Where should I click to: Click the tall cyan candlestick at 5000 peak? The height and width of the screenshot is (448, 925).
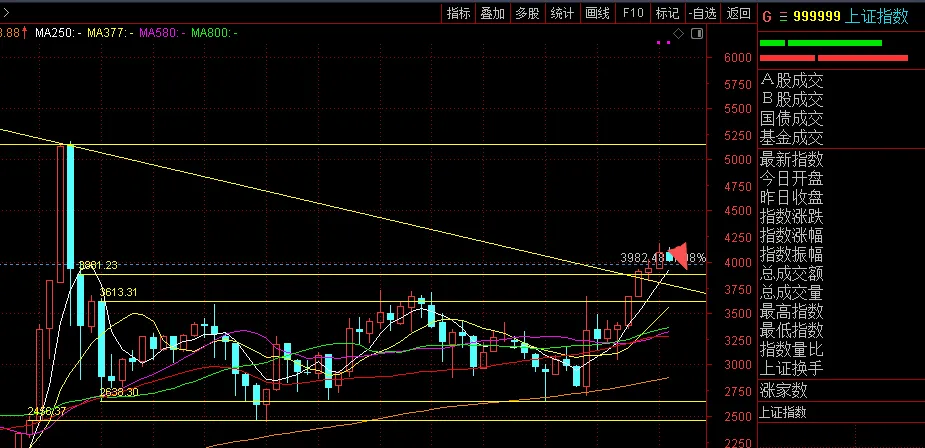71,207
